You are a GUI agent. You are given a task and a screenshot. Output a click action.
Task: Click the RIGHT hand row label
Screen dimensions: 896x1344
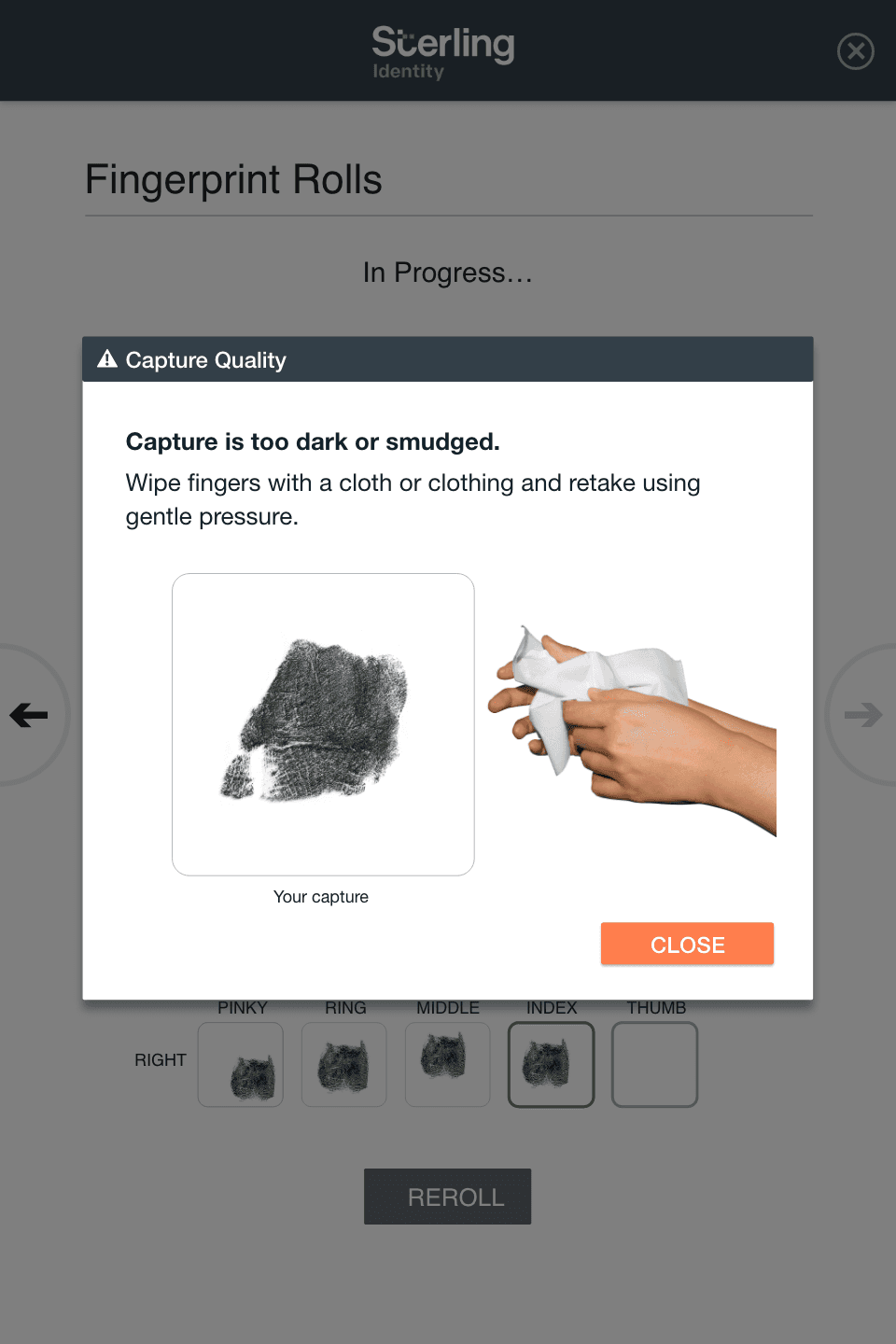point(161,1060)
